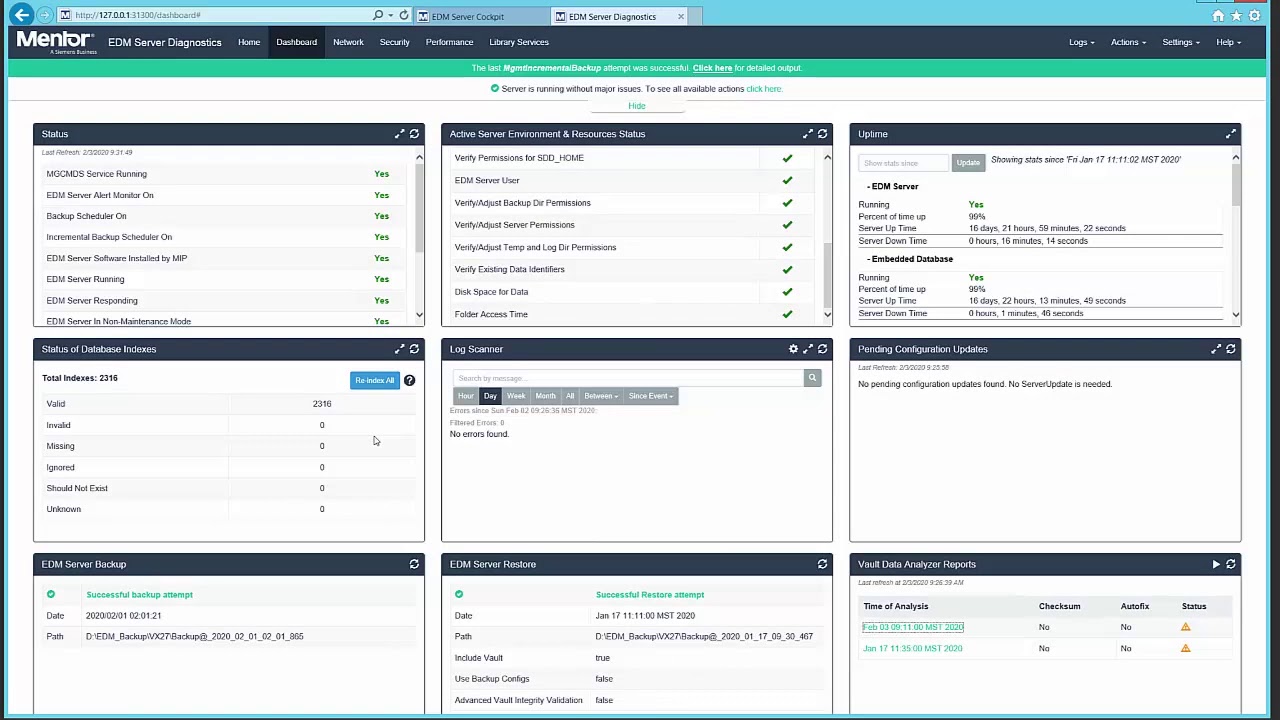
Task: Select All log range filter
Action: 570,396
